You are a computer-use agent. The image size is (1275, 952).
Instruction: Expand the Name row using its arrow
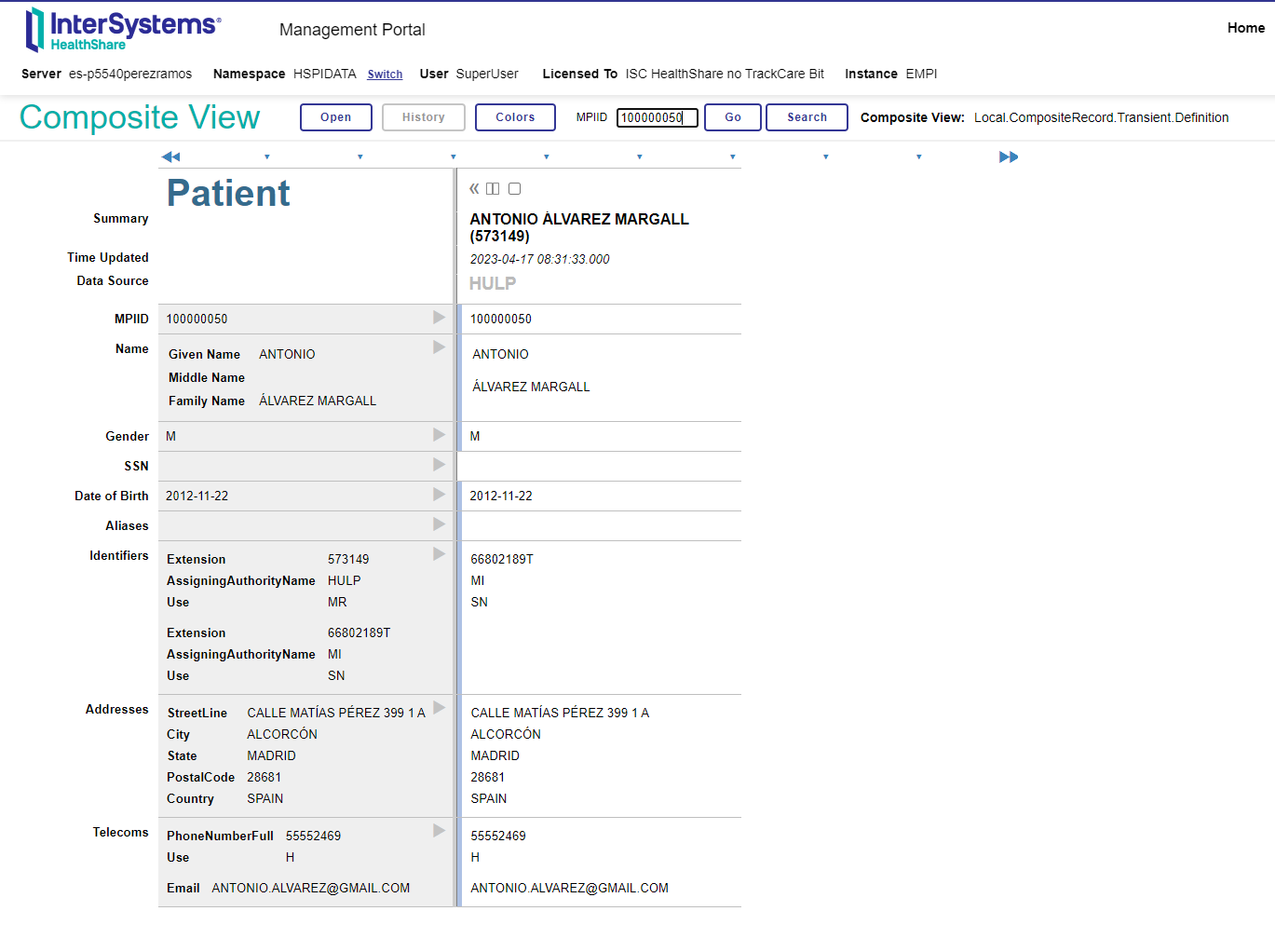pos(439,347)
